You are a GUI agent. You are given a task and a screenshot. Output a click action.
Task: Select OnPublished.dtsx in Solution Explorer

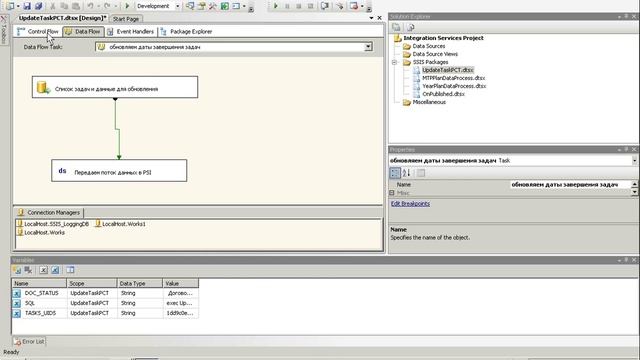coord(443,94)
